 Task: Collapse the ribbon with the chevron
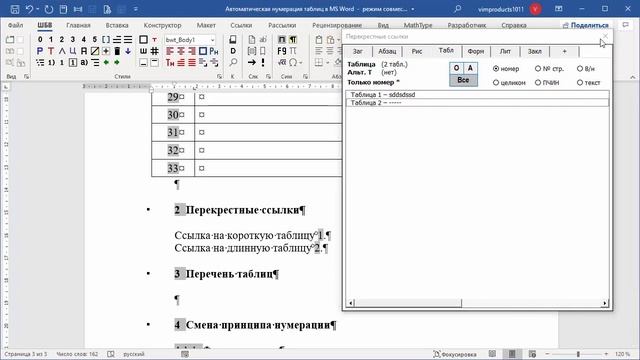(633, 77)
